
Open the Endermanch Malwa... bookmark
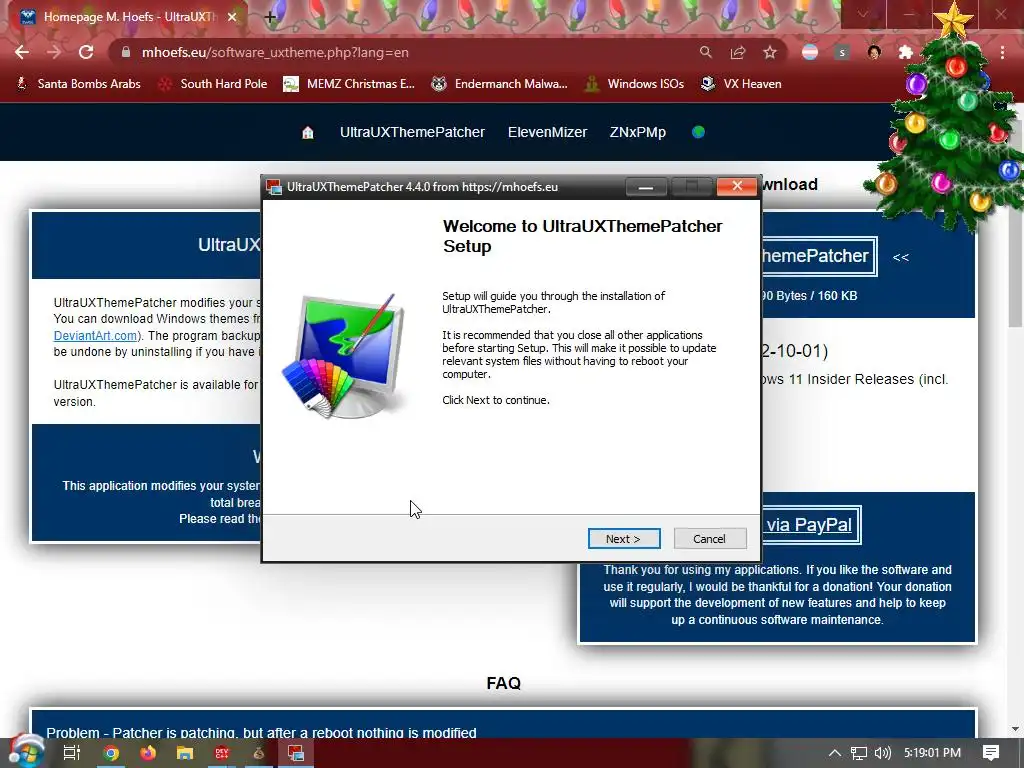(500, 84)
